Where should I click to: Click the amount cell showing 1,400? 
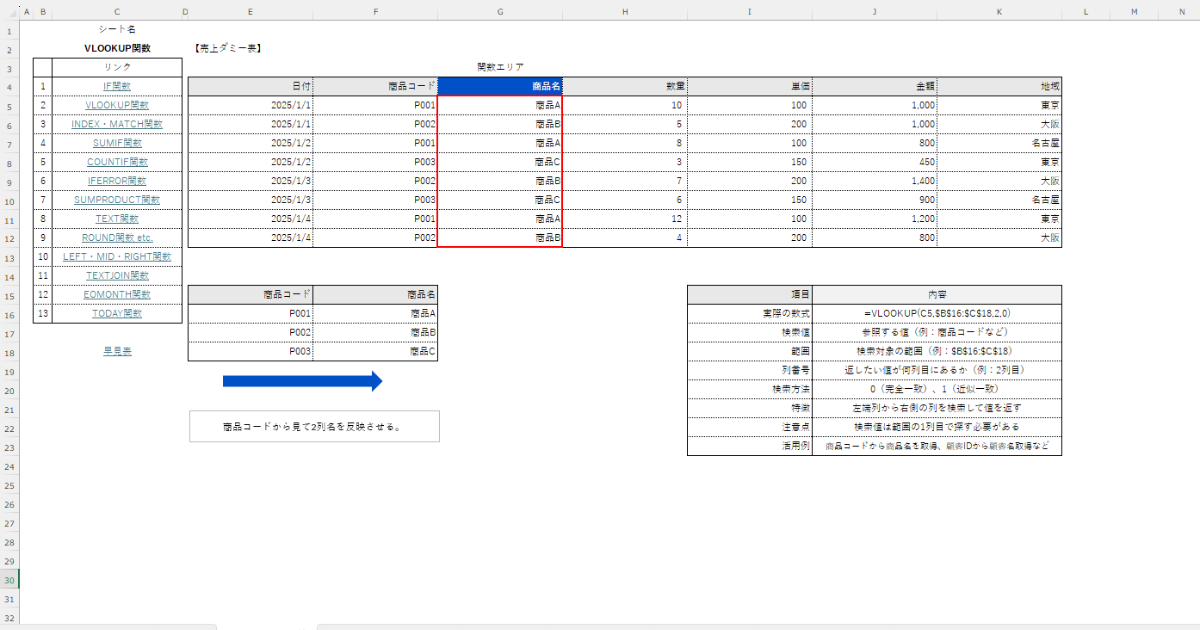coord(874,181)
